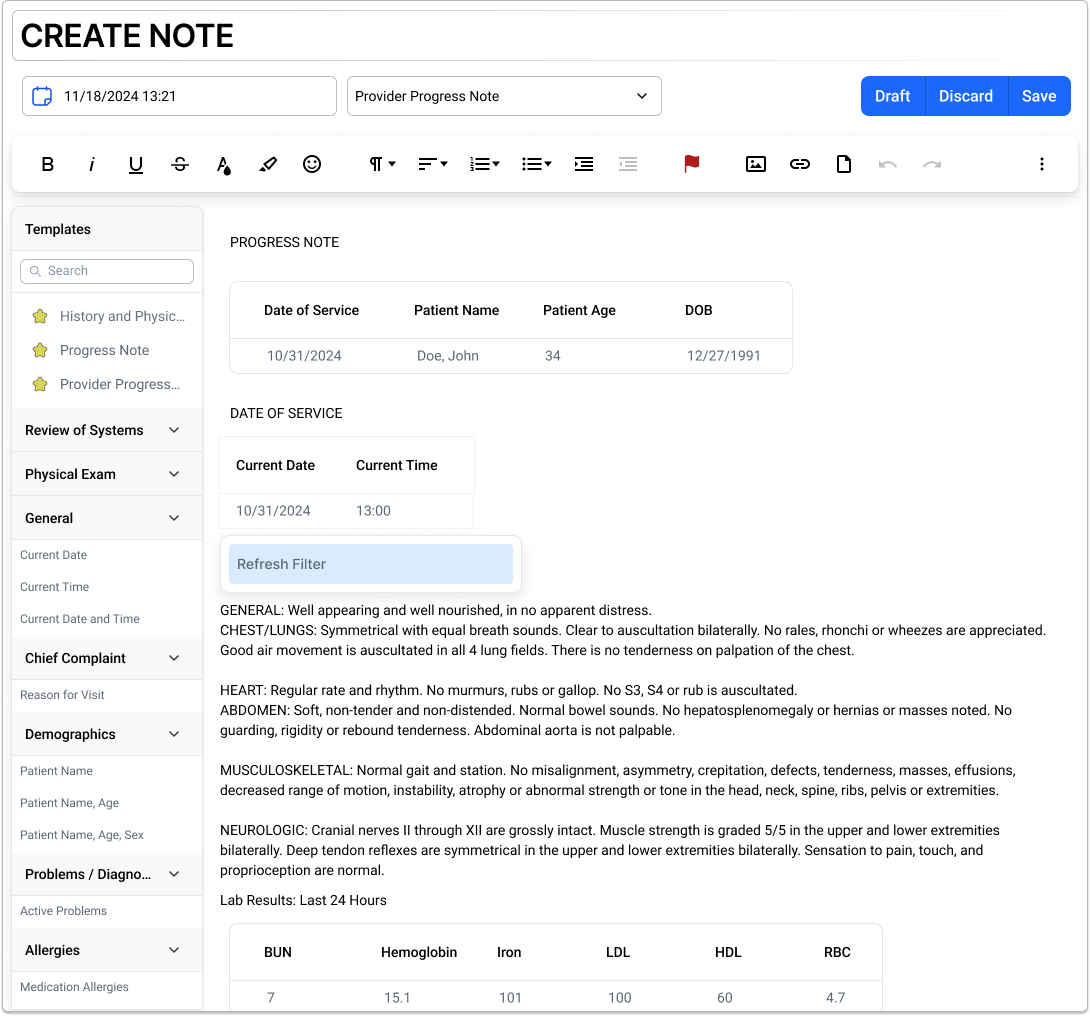This screenshot has height=1016, width=1090.
Task: Click the date and time field
Action: [179, 96]
